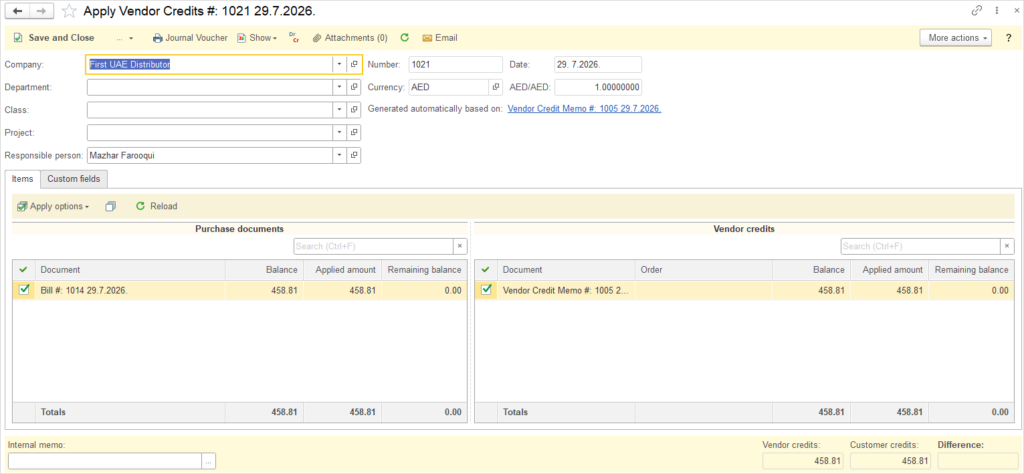The height and width of the screenshot is (474, 1024).
Task: Click the Difference field
Action: (x=978, y=461)
